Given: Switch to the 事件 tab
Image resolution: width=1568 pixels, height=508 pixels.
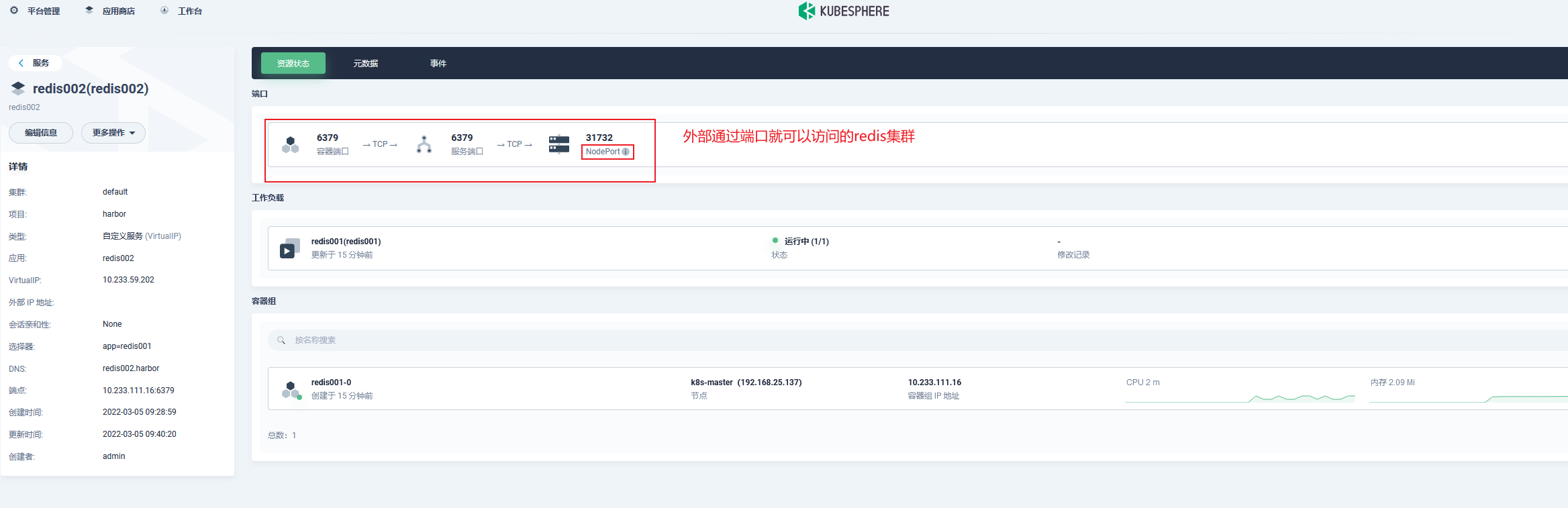Looking at the screenshot, I should click(438, 64).
